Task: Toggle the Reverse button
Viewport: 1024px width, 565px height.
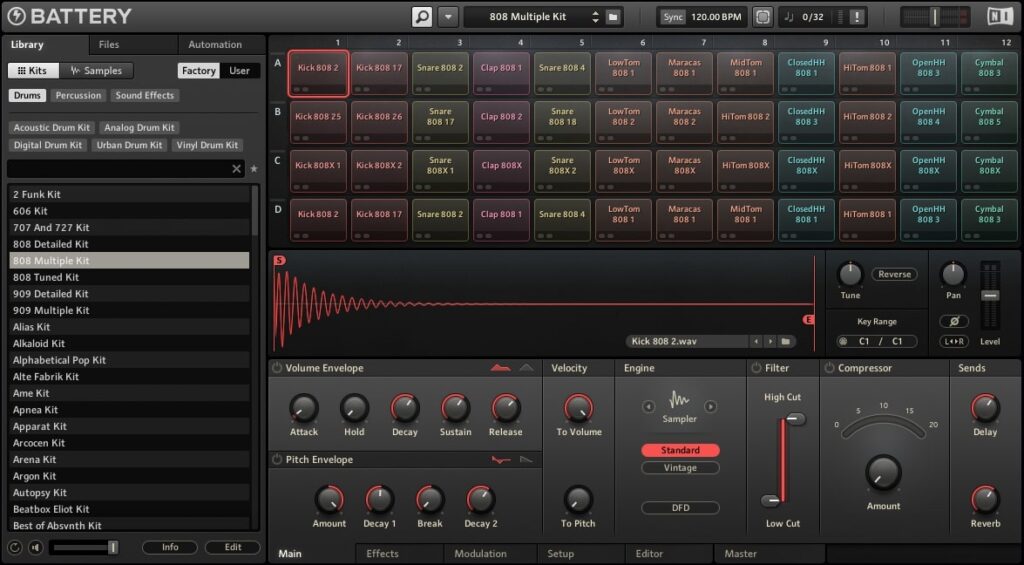Action: 894,274
